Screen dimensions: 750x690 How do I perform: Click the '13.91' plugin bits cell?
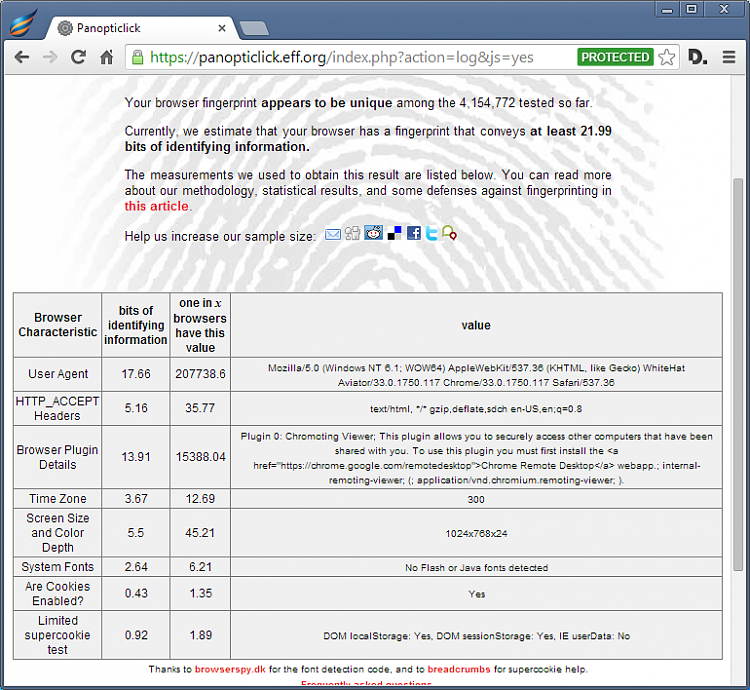(136, 457)
